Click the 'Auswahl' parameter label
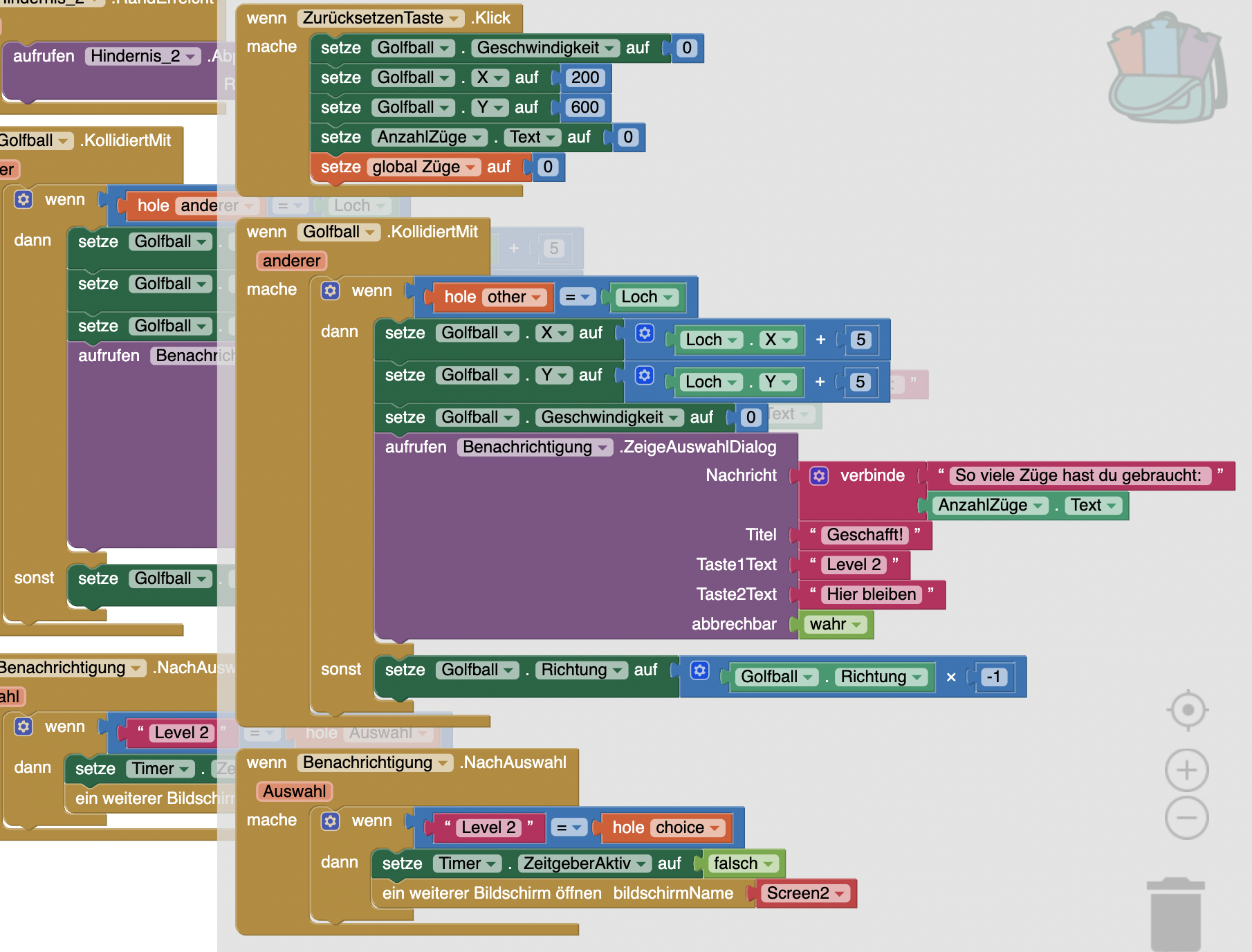Viewport: 1252px width, 952px height. click(x=294, y=791)
